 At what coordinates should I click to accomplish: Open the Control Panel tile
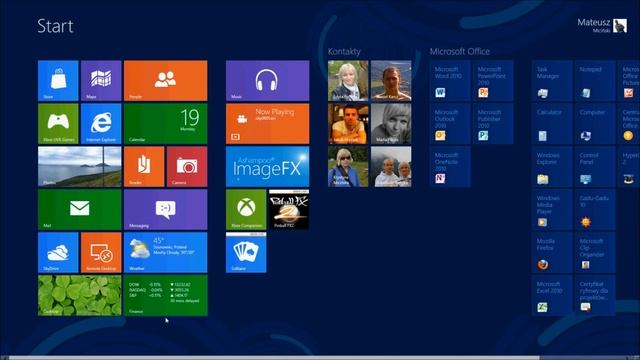[595, 167]
